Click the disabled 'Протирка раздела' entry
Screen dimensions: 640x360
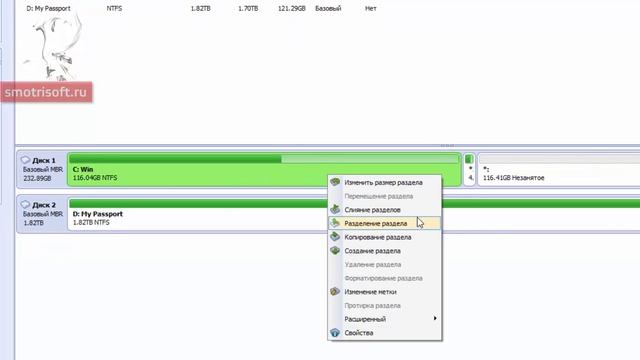[x=384, y=306]
